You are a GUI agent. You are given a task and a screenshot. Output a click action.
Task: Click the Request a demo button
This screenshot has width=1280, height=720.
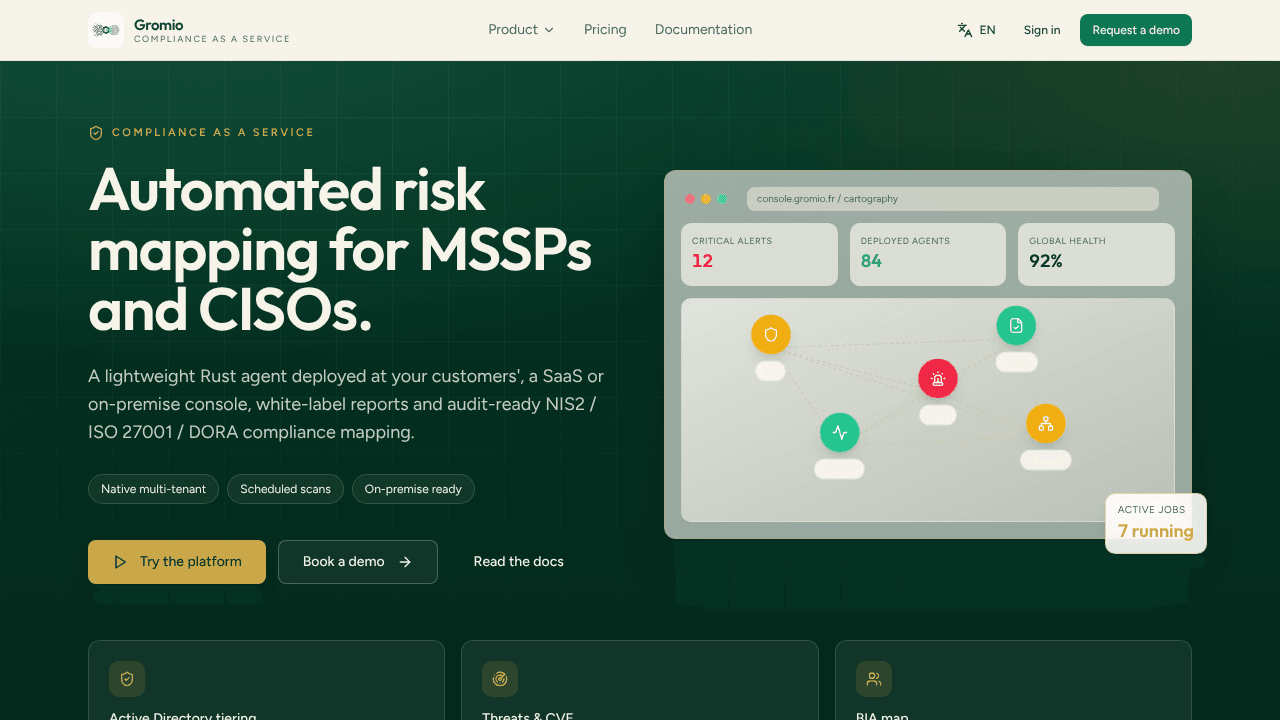[1136, 30]
